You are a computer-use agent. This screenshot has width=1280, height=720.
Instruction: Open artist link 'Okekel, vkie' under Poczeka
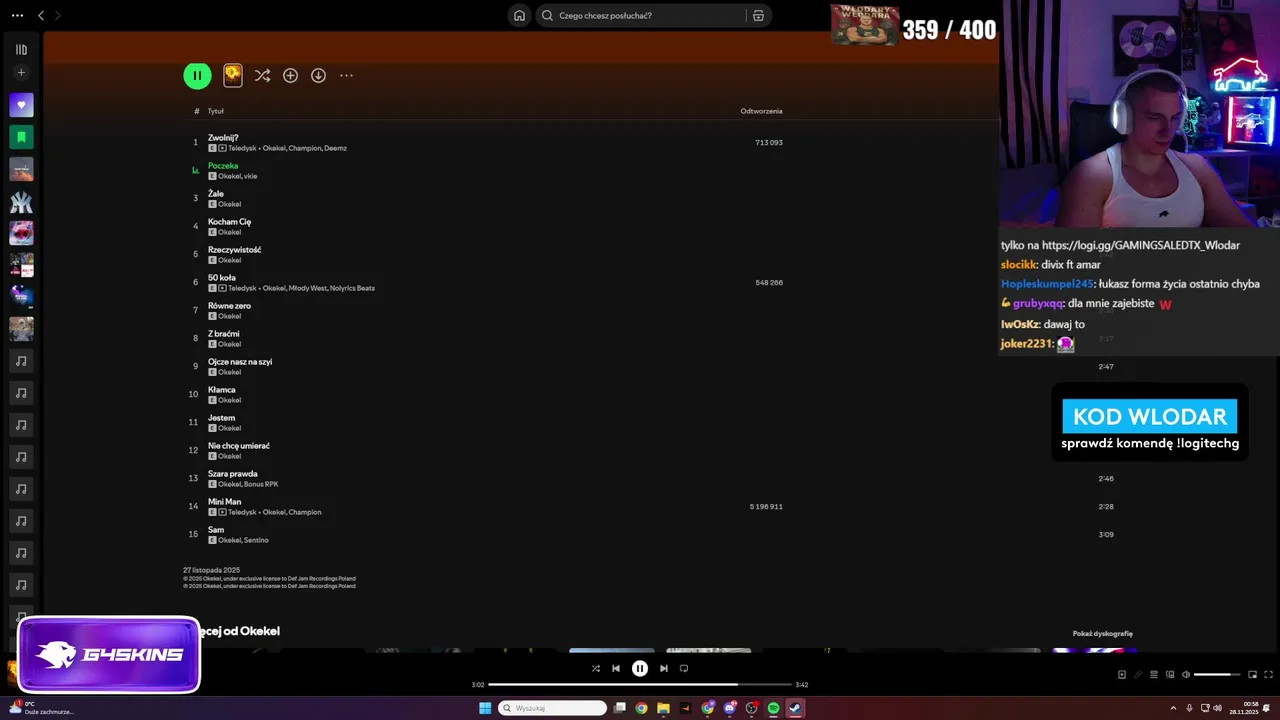pos(237,176)
